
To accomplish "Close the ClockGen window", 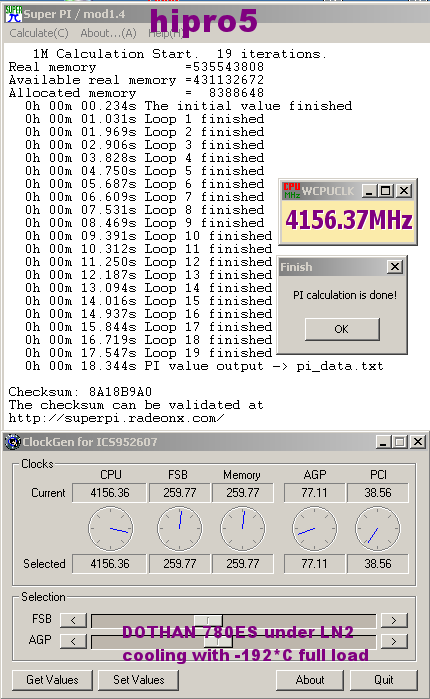I will [x=418, y=442].
